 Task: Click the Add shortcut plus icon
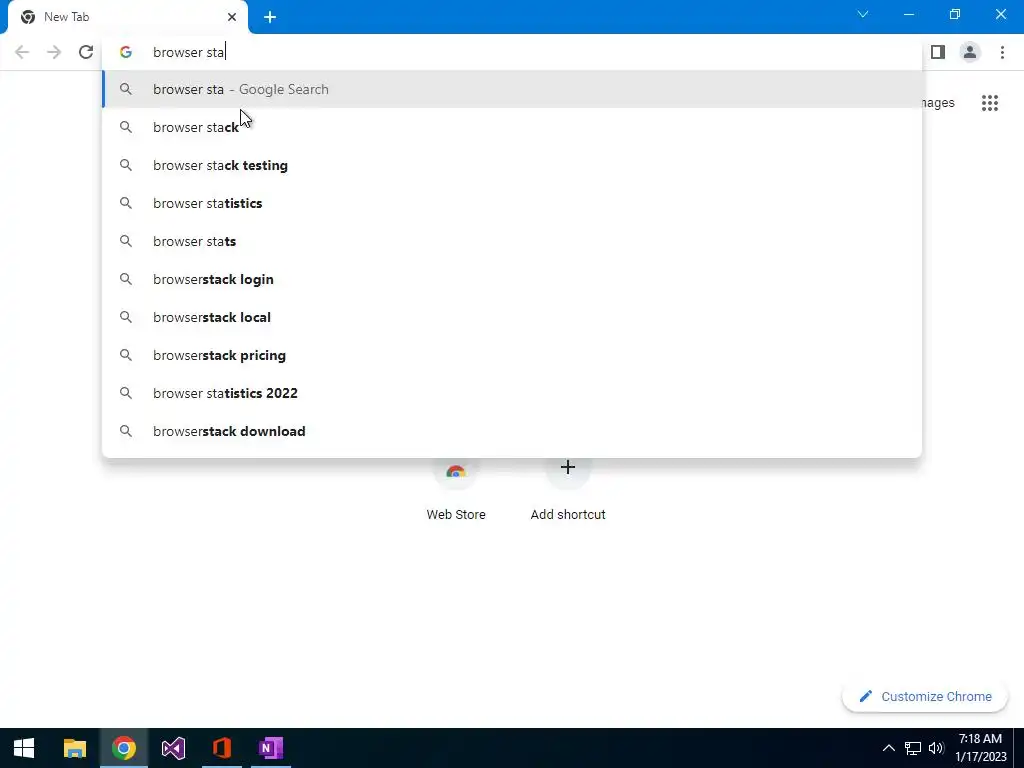568,468
